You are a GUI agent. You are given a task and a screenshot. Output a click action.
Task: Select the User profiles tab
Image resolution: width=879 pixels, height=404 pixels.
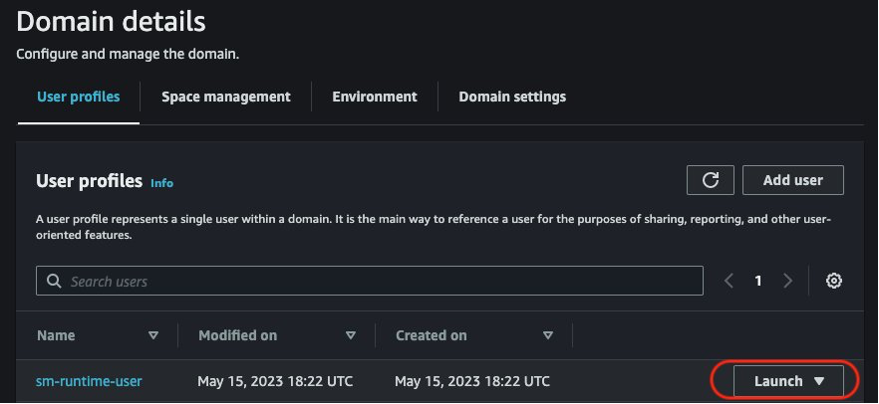click(78, 97)
